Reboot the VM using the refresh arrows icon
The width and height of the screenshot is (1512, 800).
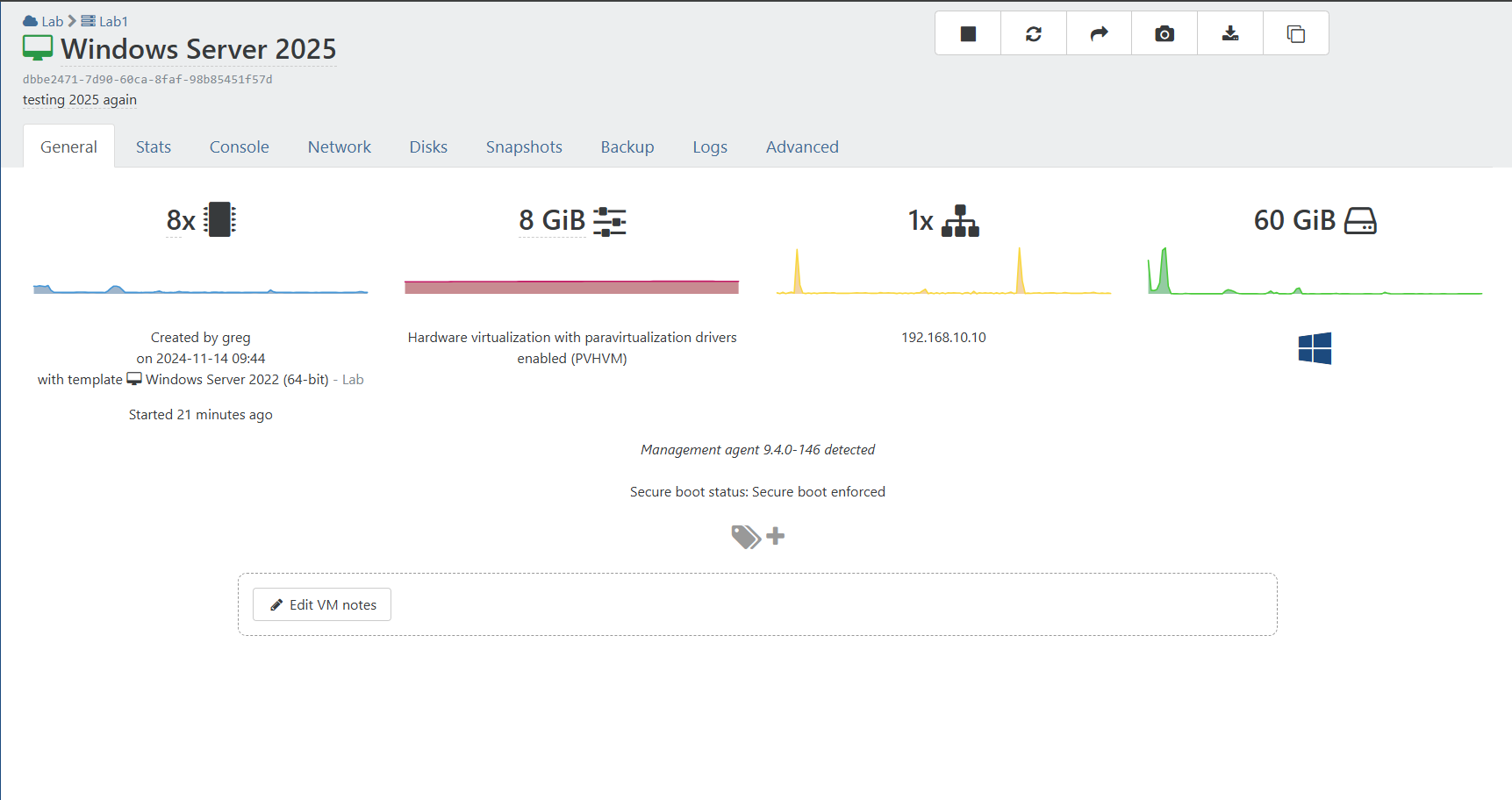tap(1034, 33)
